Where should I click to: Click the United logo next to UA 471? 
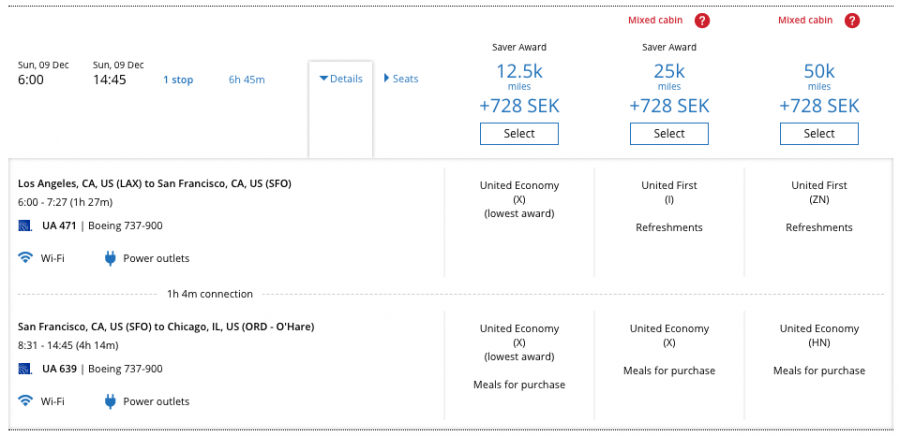[x=25, y=226]
